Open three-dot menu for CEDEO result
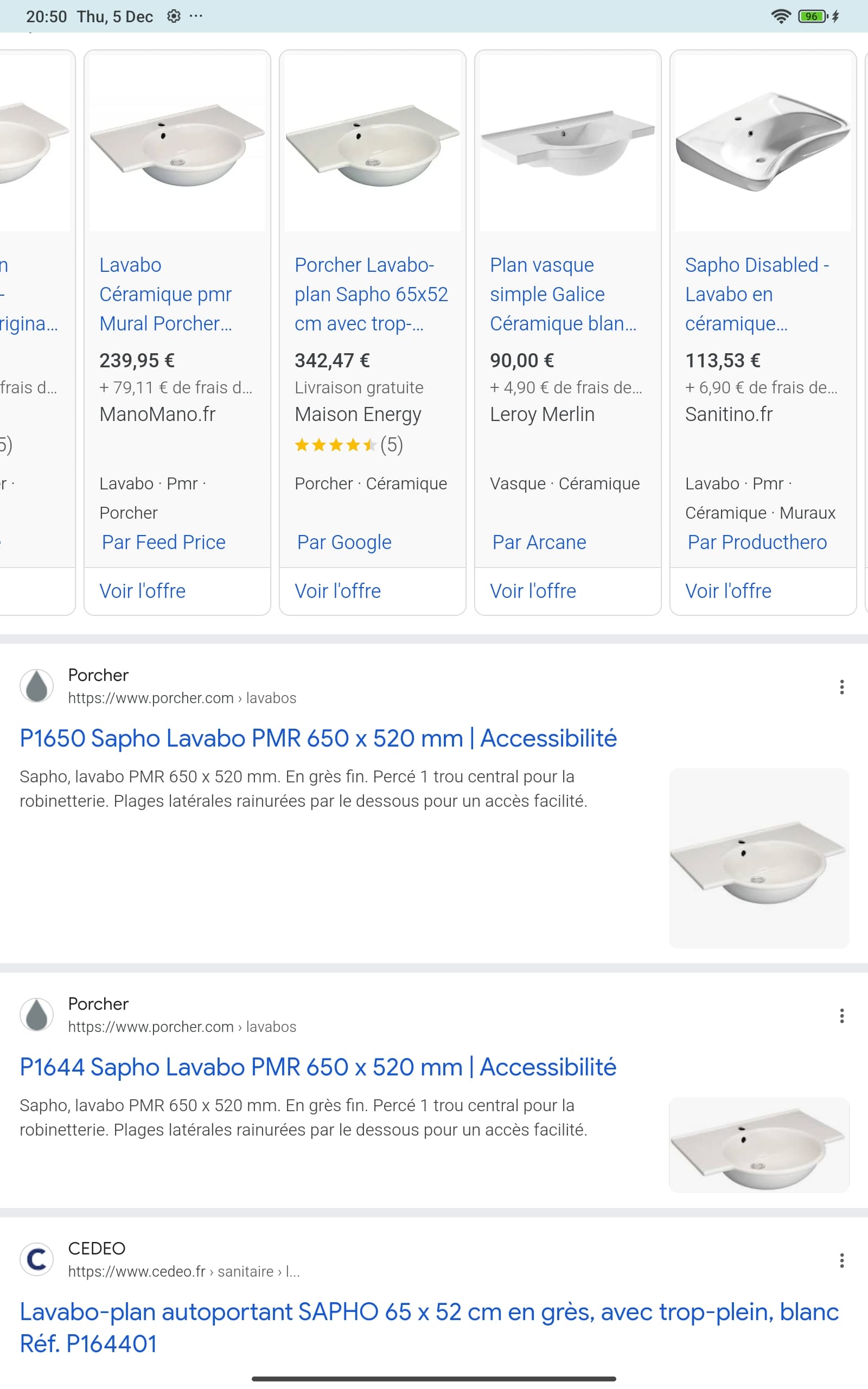 (x=841, y=1260)
